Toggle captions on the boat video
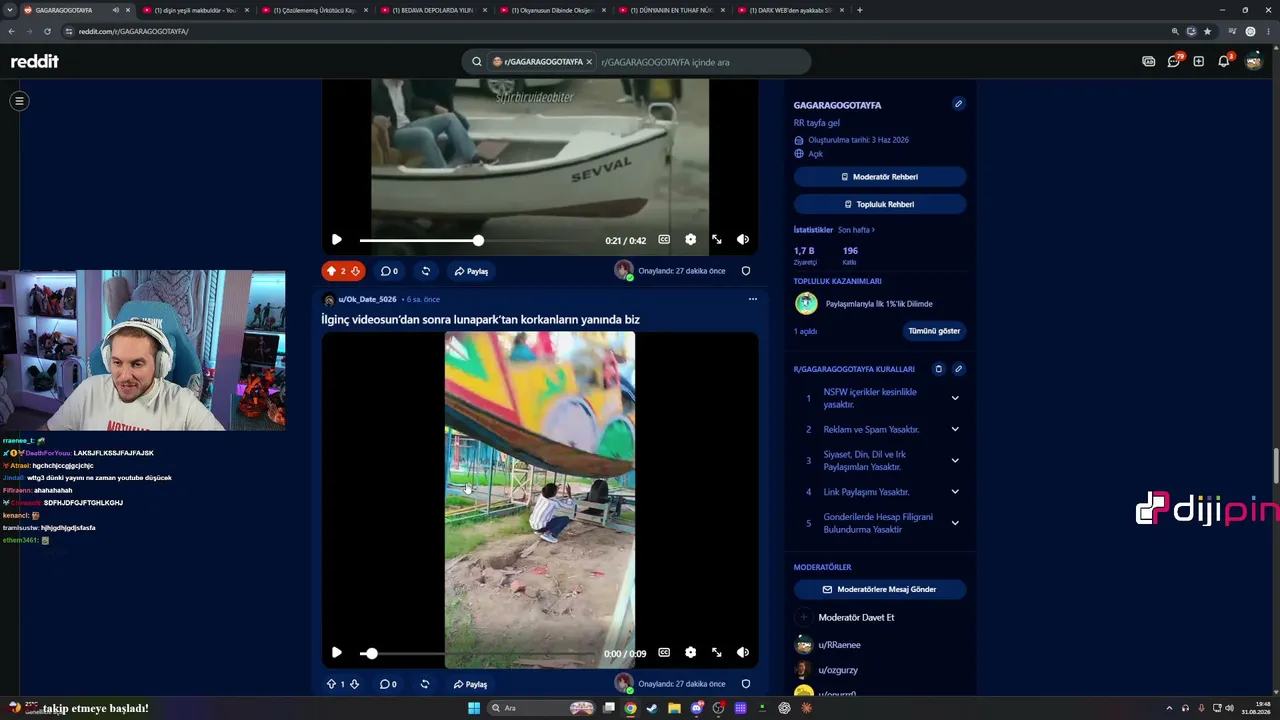The height and width of the screenshot is (720, 1280). point(664,240)
